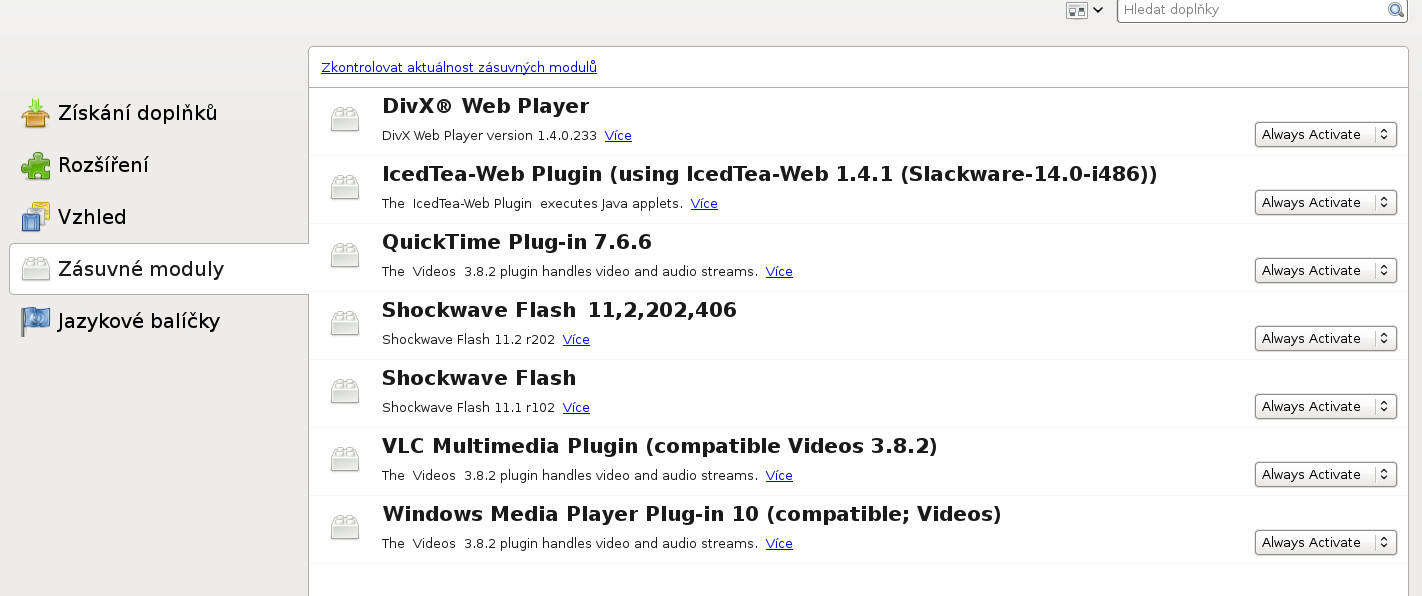
Task: Click Shockwave Flash 11,2,202,406 plugin icon
Action: [x=345, y=324]
